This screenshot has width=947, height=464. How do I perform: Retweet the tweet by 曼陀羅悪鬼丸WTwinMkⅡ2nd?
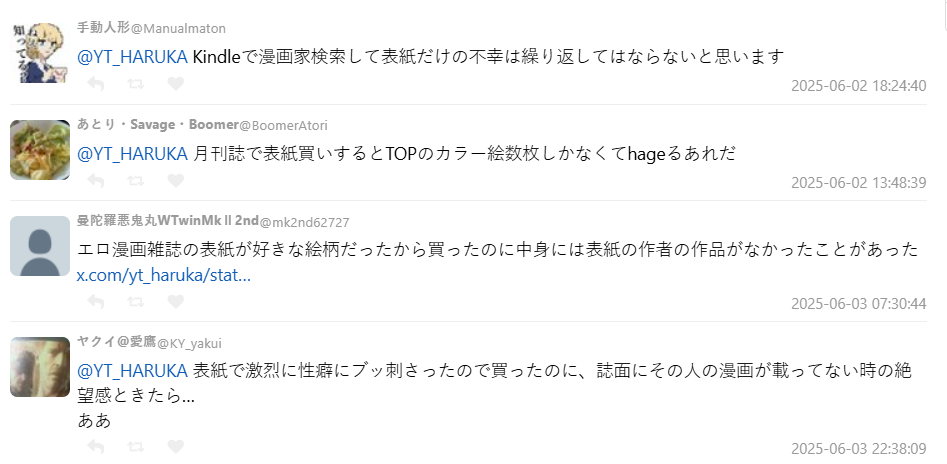(x=136, y=301)
